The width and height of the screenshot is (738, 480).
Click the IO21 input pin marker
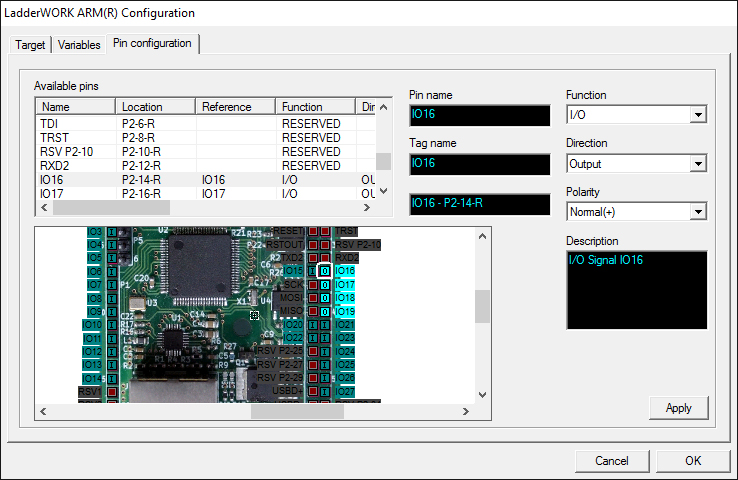(x=325, y=325)
